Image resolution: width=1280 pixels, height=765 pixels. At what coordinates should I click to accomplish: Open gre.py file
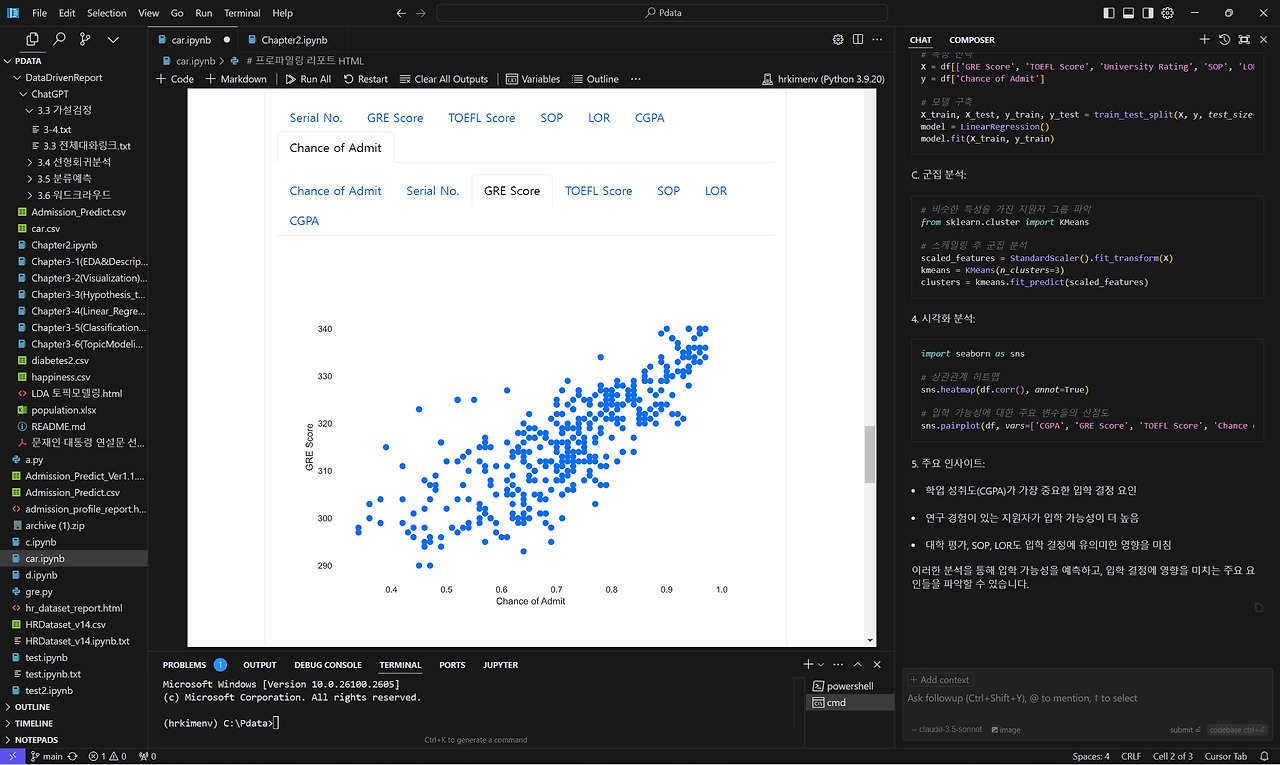tap(38, 592)
